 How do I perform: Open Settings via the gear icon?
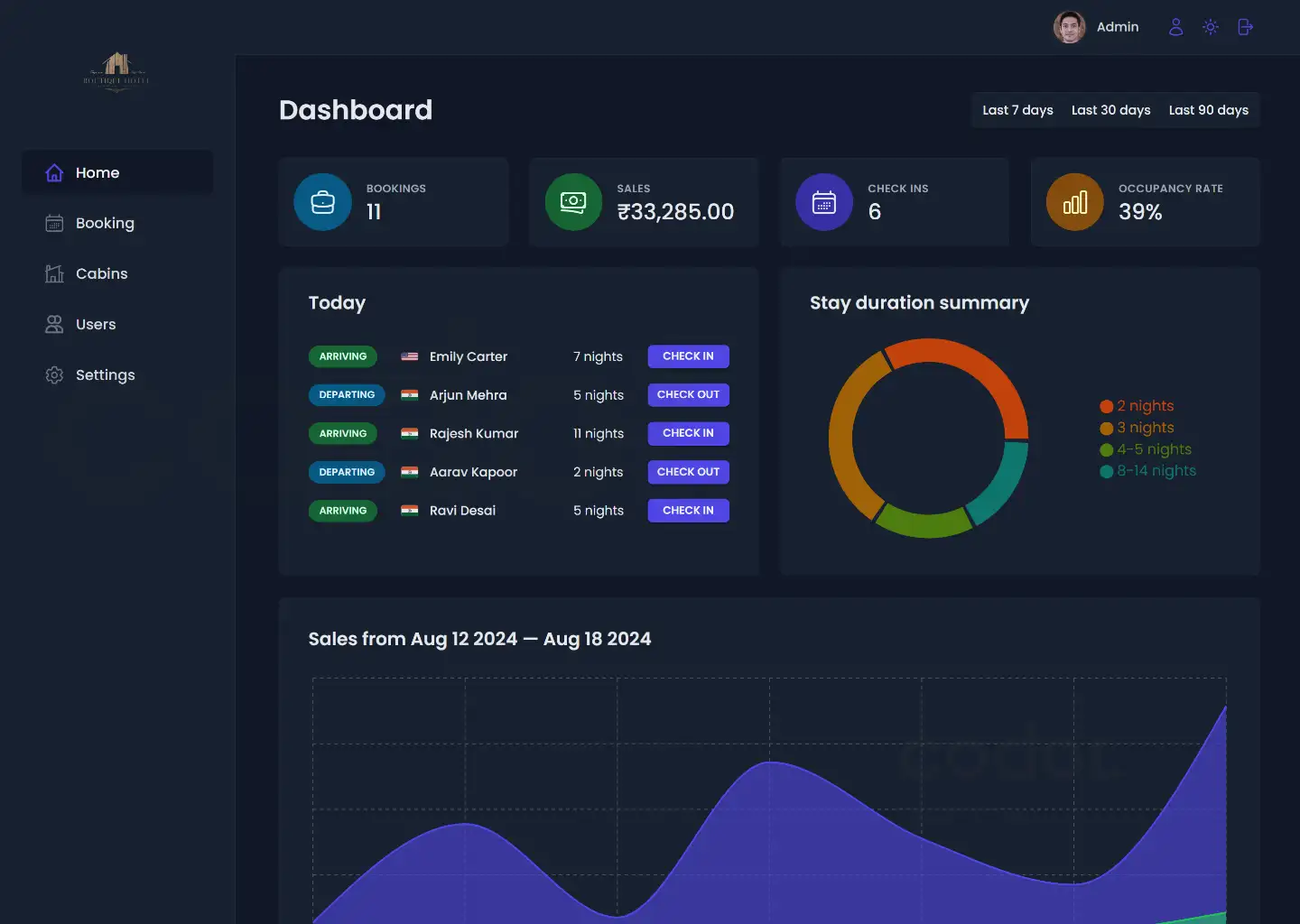[54, 374]
